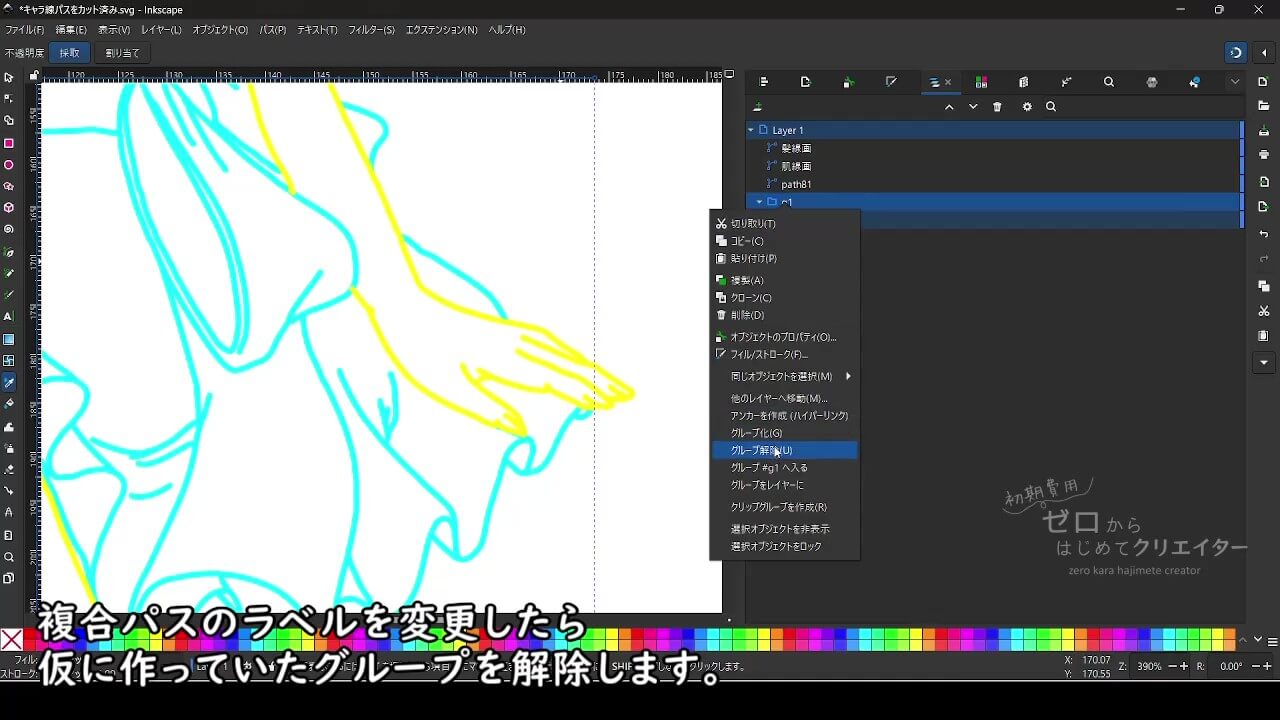Click the add new layer icon

pos(758,107)
